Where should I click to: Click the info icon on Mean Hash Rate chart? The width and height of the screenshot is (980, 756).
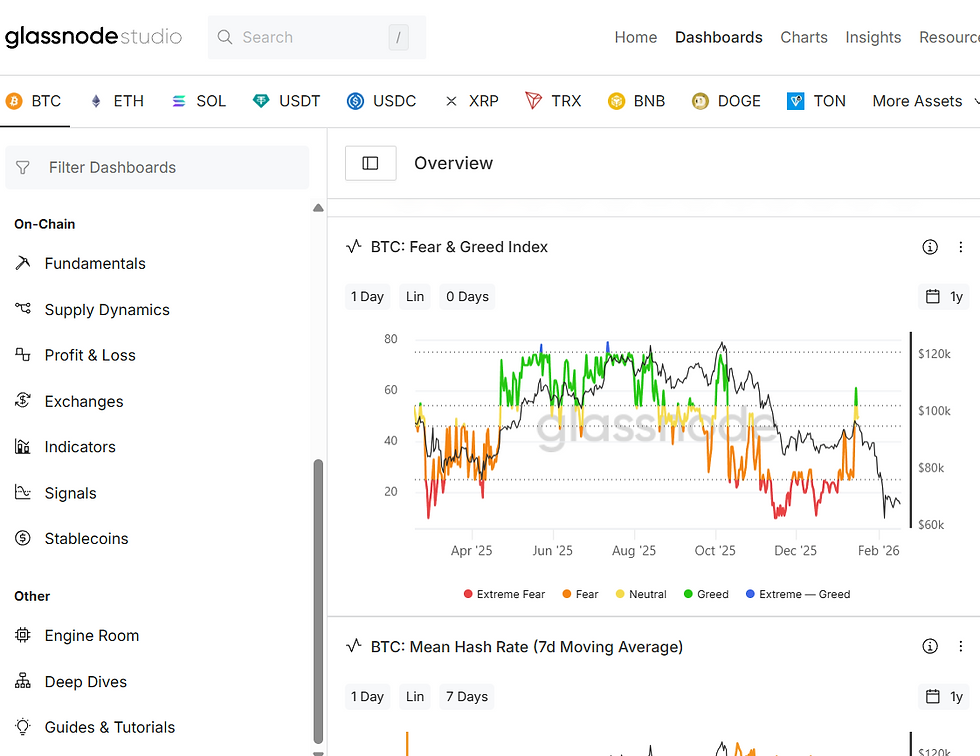[930, 646]
